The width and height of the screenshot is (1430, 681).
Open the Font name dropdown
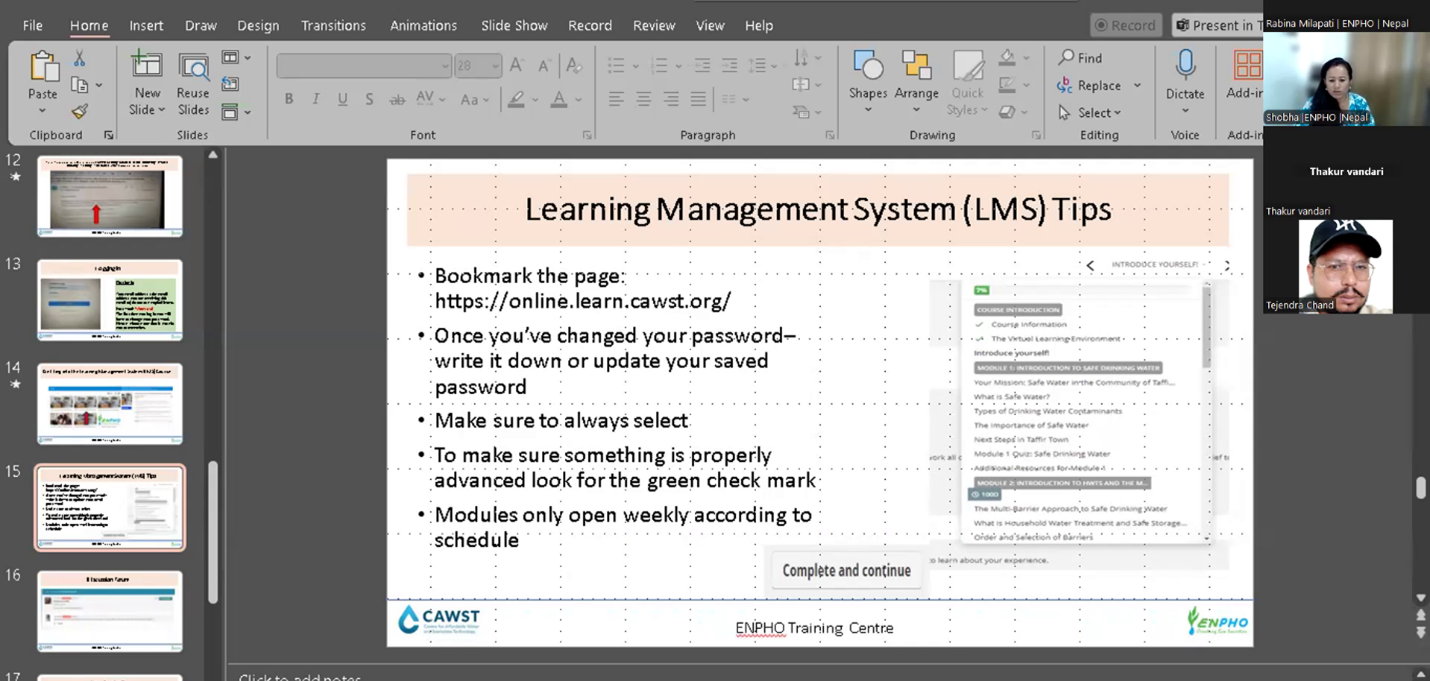(x=445, y=66)
